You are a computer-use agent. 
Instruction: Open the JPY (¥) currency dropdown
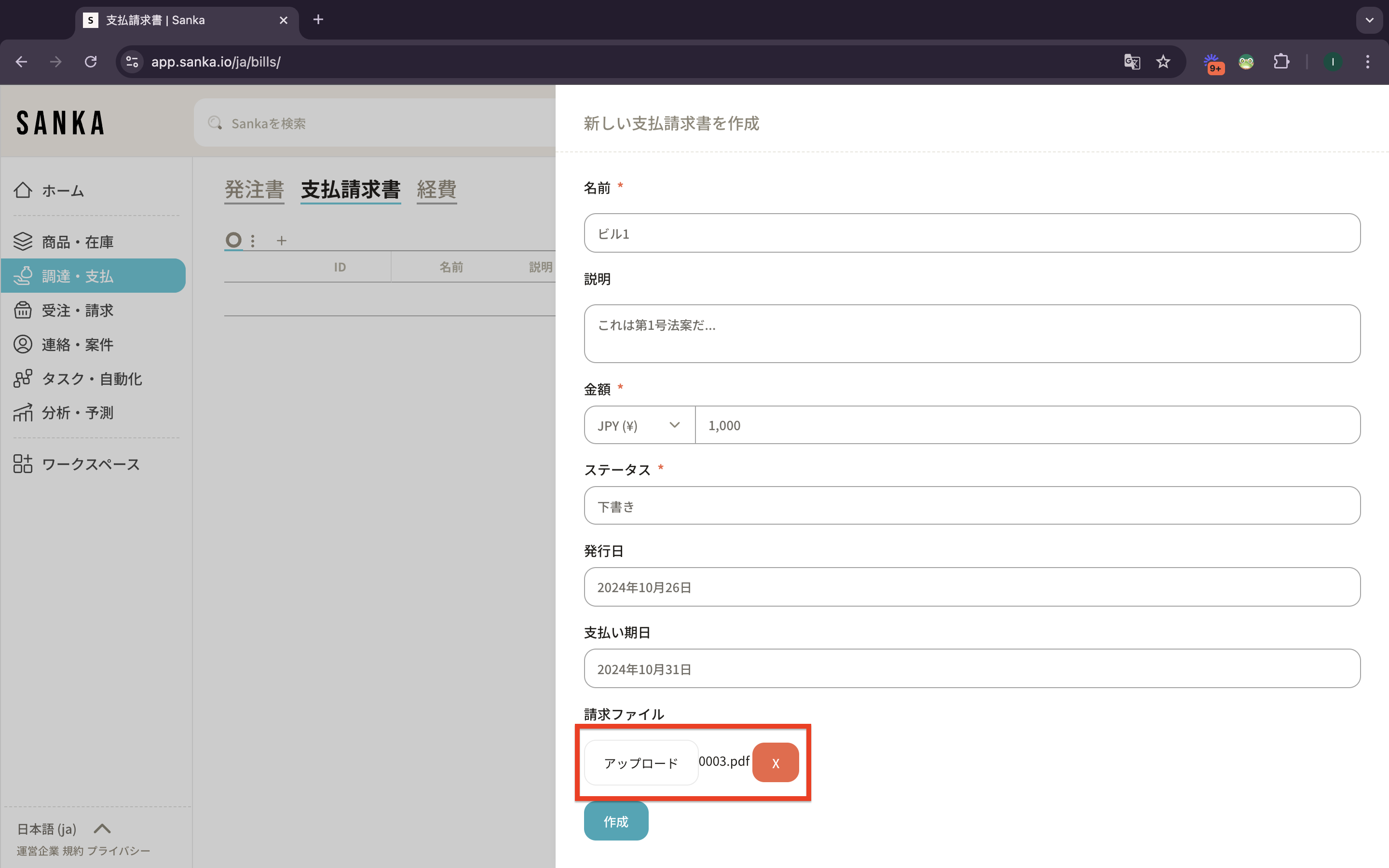tap(639, 425)
